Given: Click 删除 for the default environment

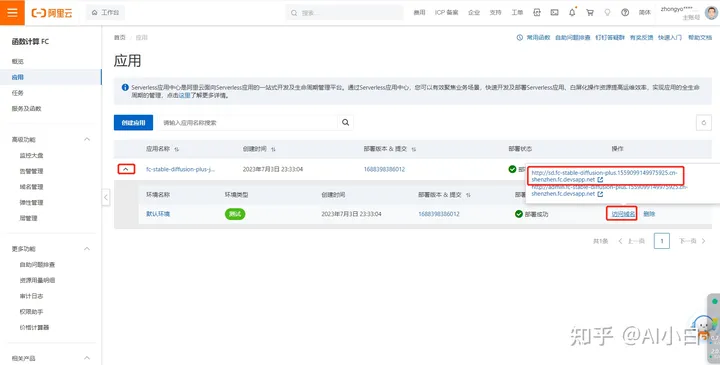Looking at the screenshot, I should (x=649, y=214).
